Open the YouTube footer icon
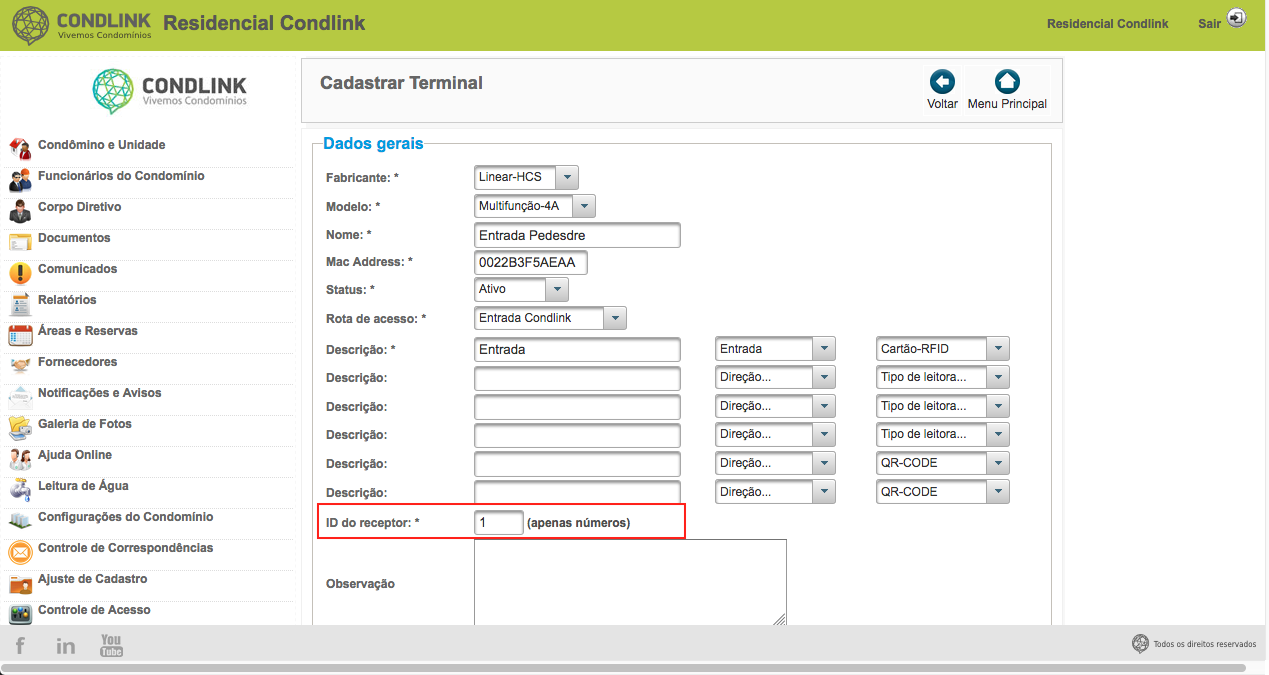The height and width of the screenshot is (675, 1269). click(111, 645)
